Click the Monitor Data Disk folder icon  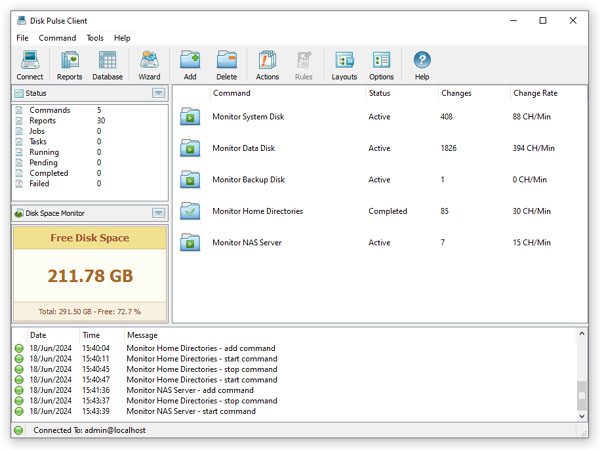pyautogui.click(x=190, y=148)
